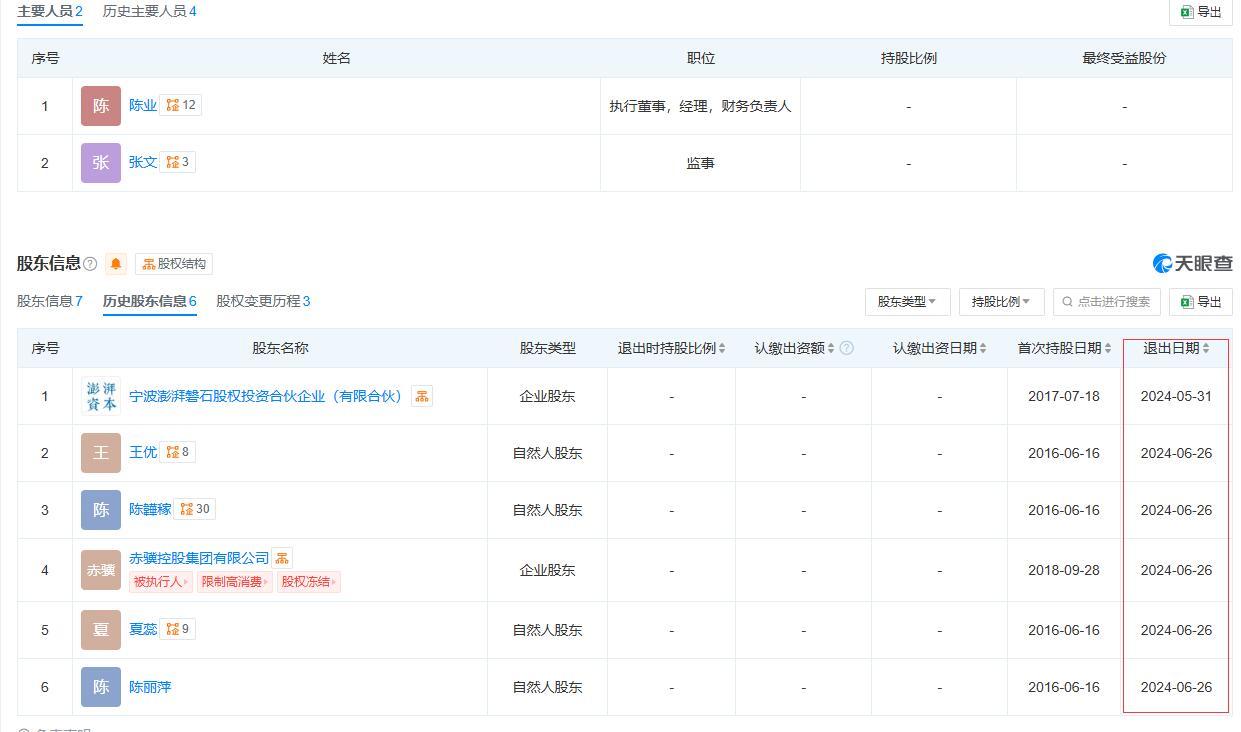The width and height of the screenshot is (1241, 732).
Task: Open the 历史主要人员 4 tab
Action: click(x=149, y=11)
